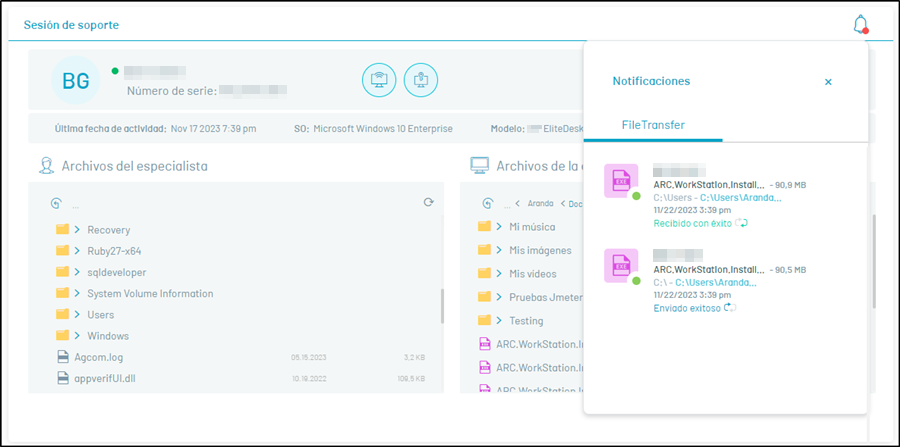Click the appverifUI.dll file icon
Screen dimensions: 900x447
coord(63,378)
